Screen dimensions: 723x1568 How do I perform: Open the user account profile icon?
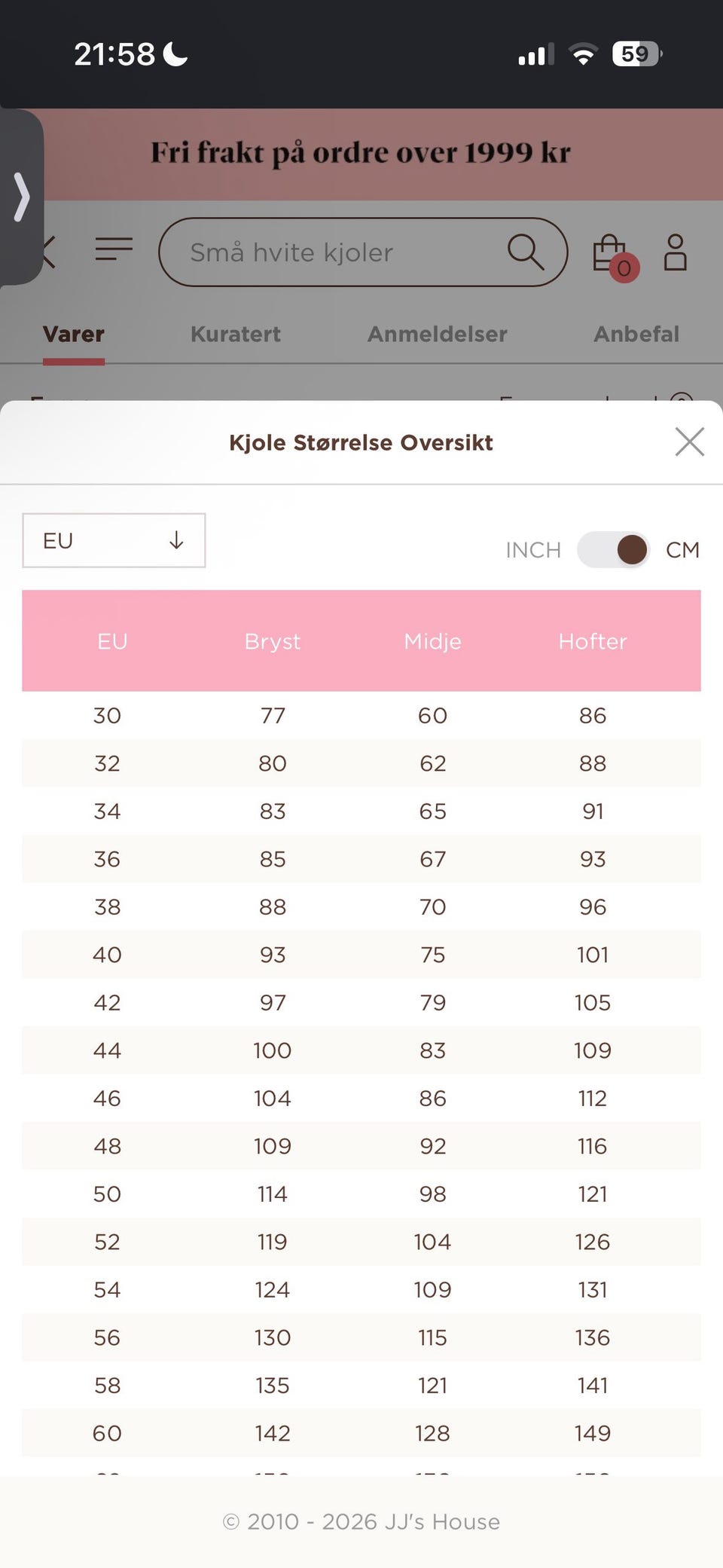(x=675, y=252)
